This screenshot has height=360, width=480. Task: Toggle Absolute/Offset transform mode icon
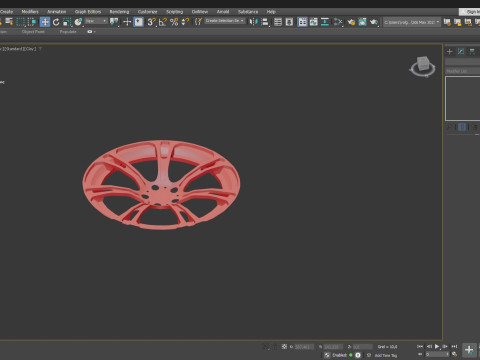pos(284,347)
